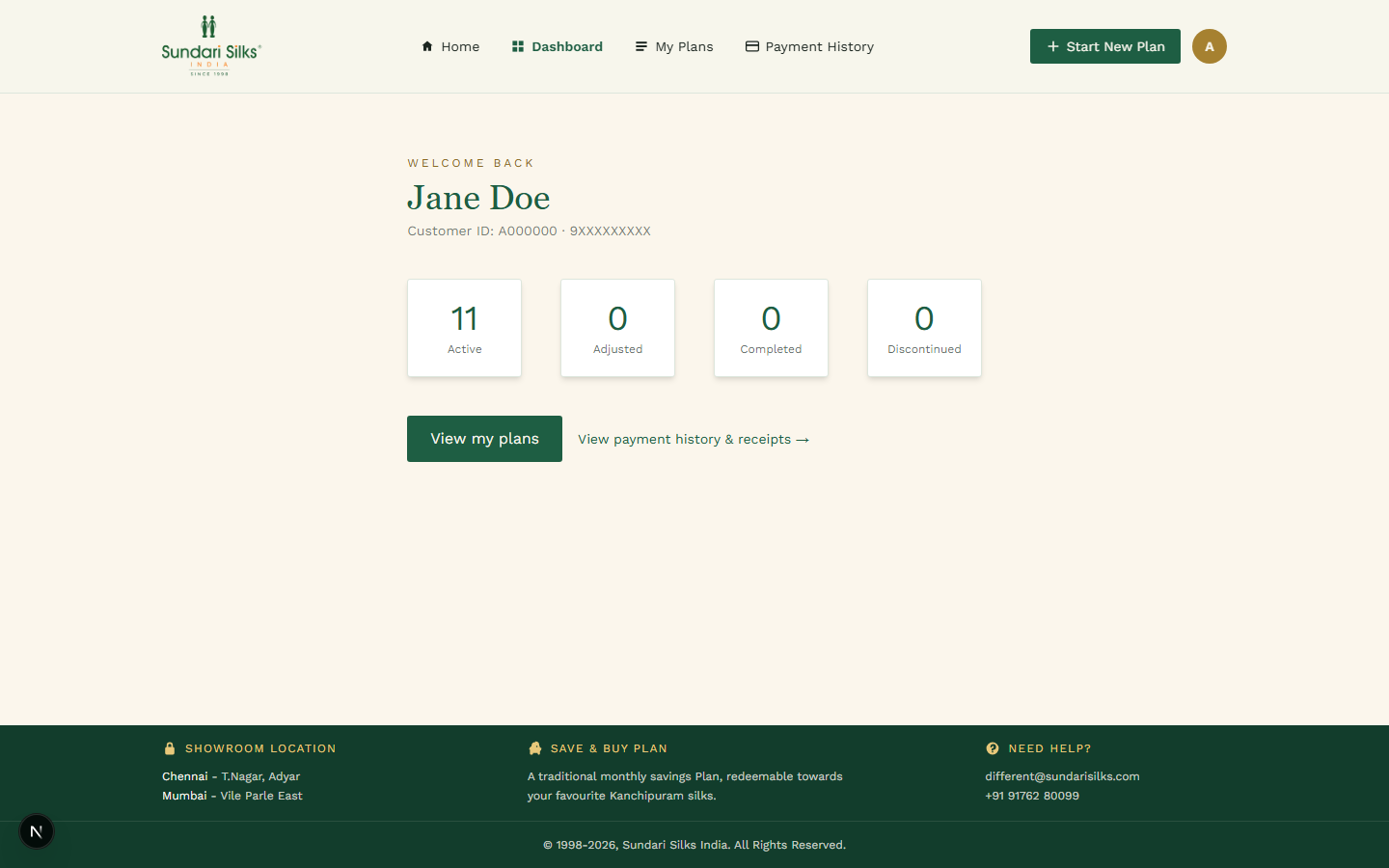Click the NEED HELP? heading
This screenshot has height=868, width=1389.
click(x=1049, y=748)
